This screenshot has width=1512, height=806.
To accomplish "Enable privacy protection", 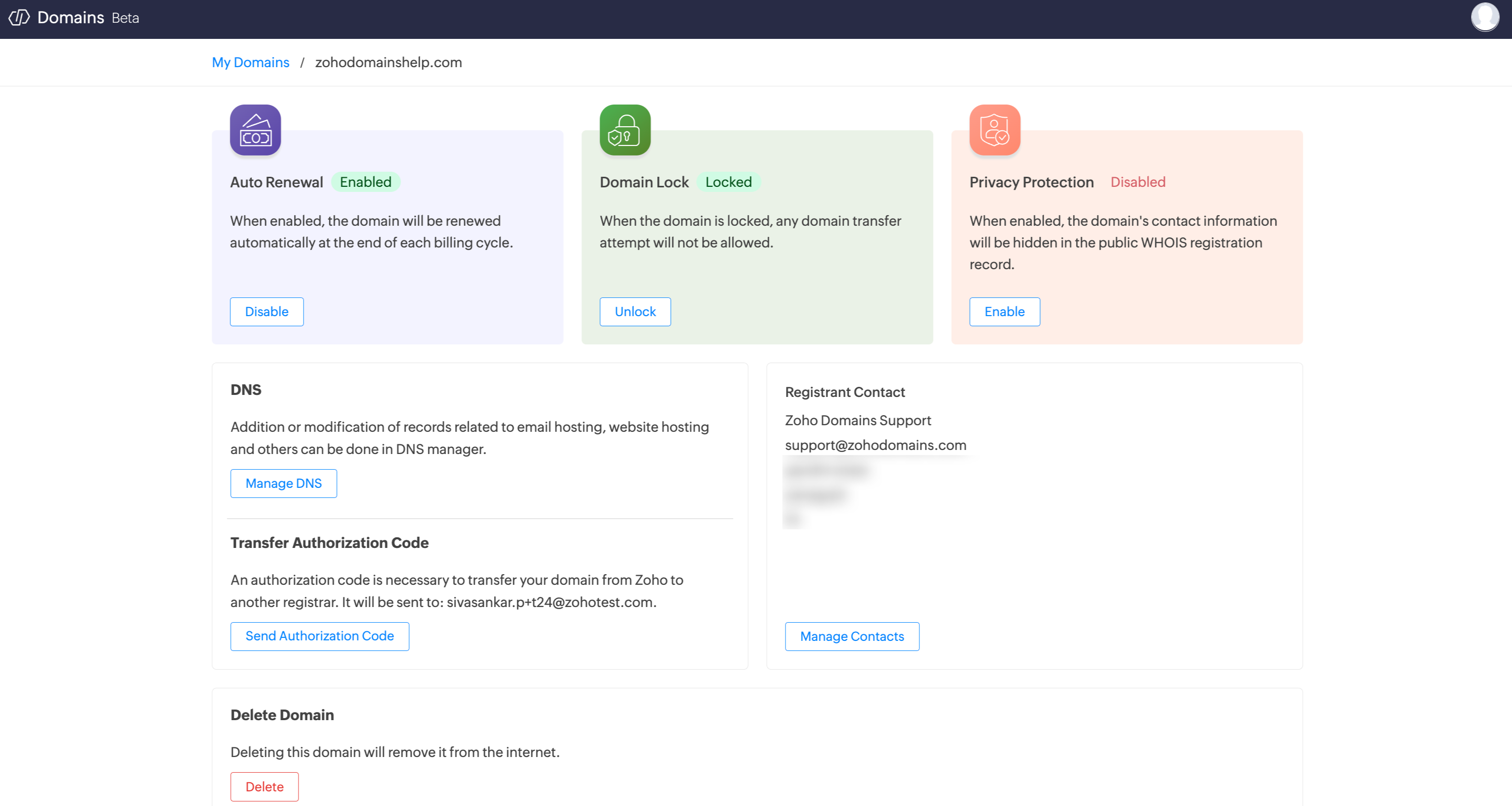I will [x=1004, y=312].
